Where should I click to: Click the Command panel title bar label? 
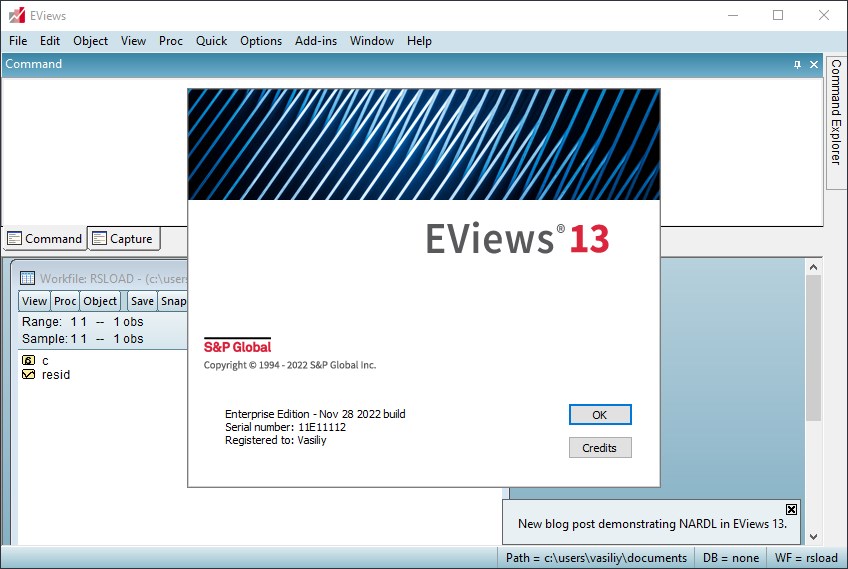pos(34,64)
